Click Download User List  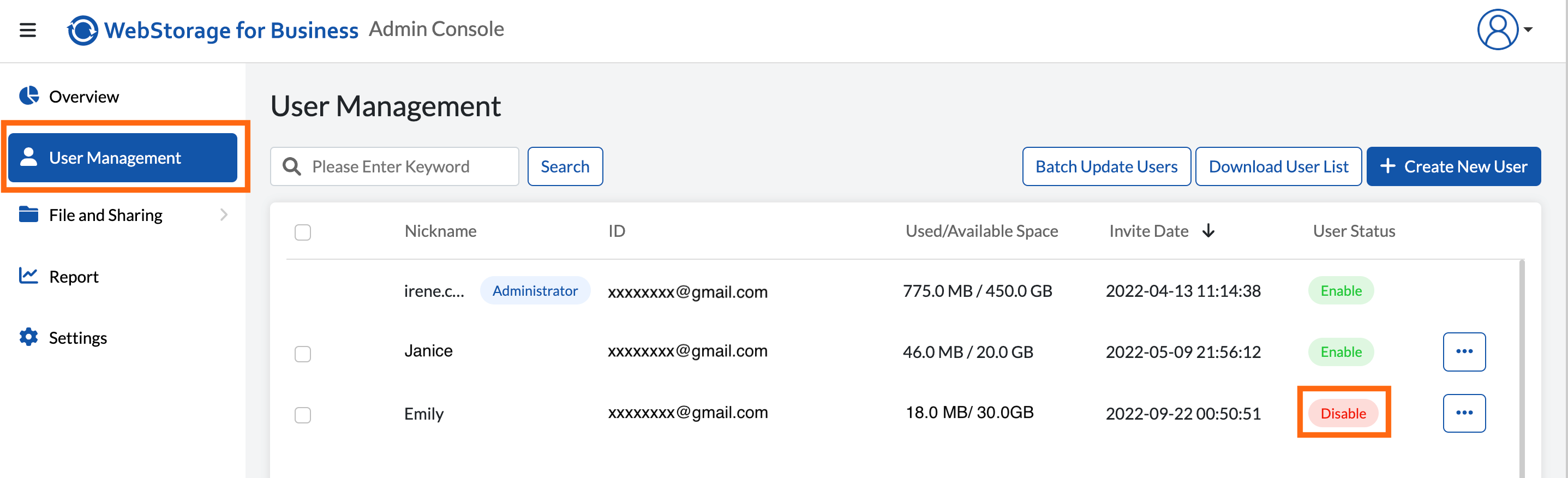tap(1278, 166)
